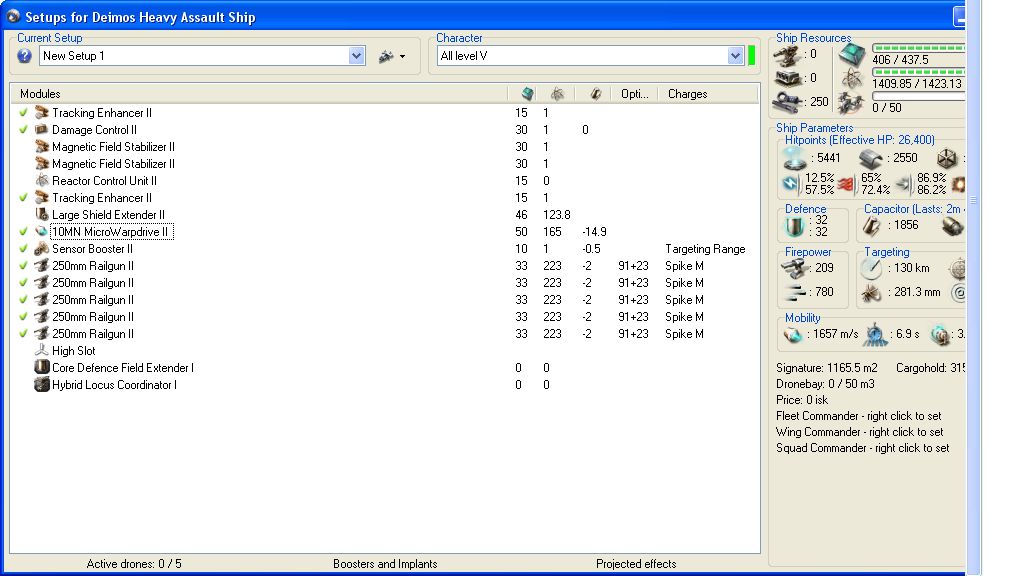Screen dimensions: 1026x576
Task: Click Fleet Commander right click to set
Action: [858, 416]
